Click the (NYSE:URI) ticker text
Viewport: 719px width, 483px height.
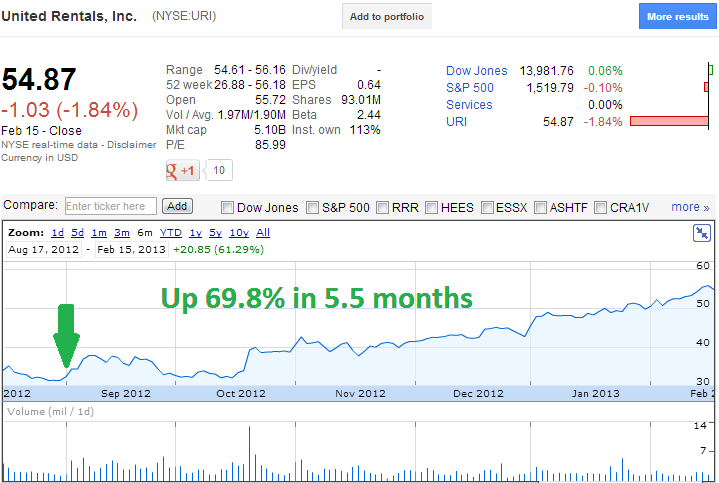pos(184,16)
